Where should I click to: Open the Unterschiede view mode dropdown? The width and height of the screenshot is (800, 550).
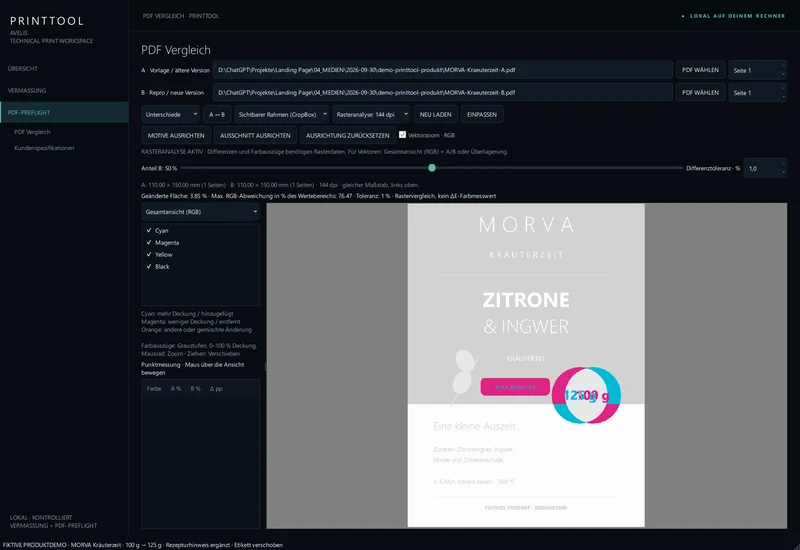click(x=170, y=114)
